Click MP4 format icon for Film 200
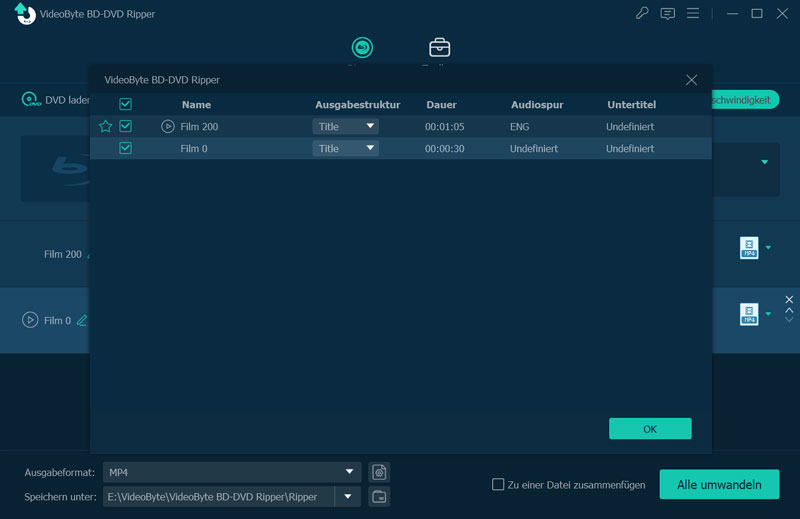This screenshot has width=800, height=519. click(x=749, y=248)
